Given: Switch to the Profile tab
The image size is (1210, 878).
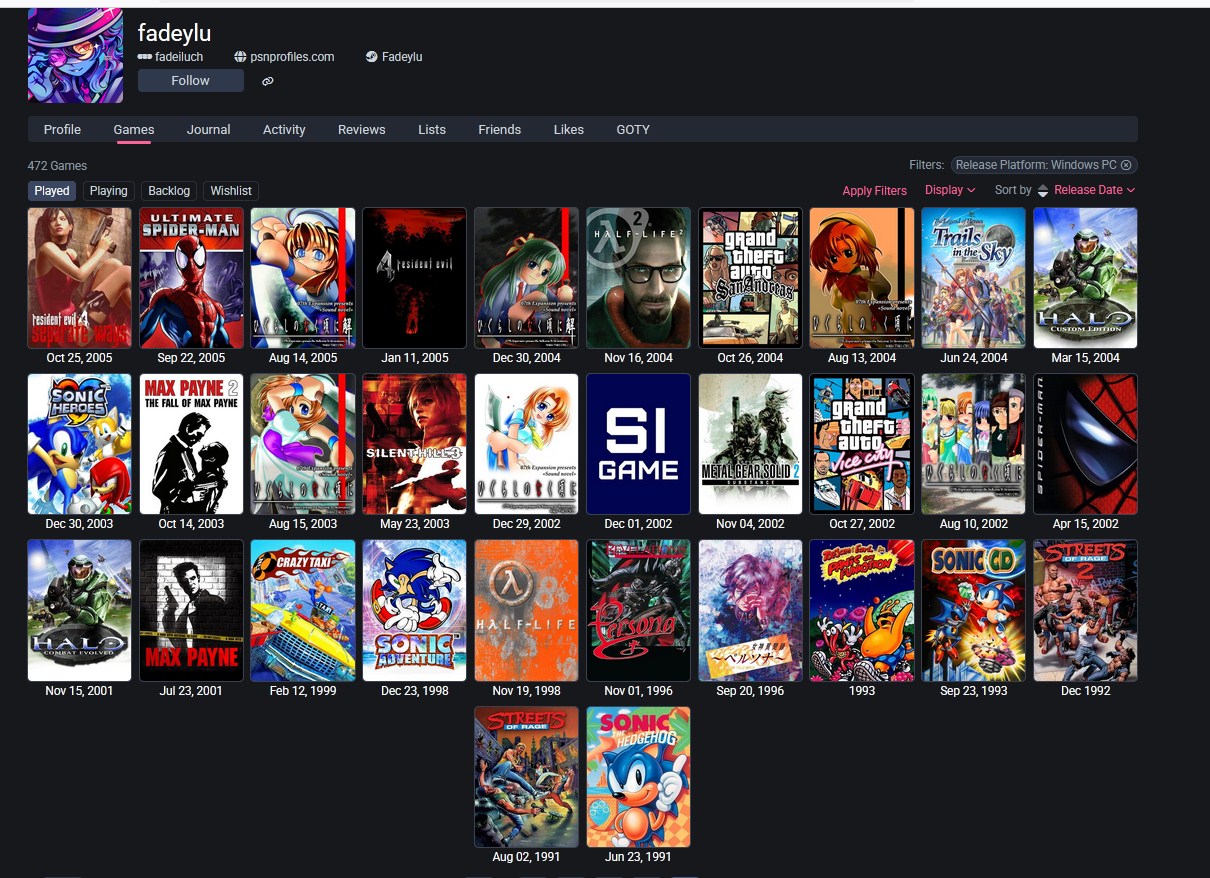Looking at the screenshot, I should pyautogui.click(x=62, y=129).
